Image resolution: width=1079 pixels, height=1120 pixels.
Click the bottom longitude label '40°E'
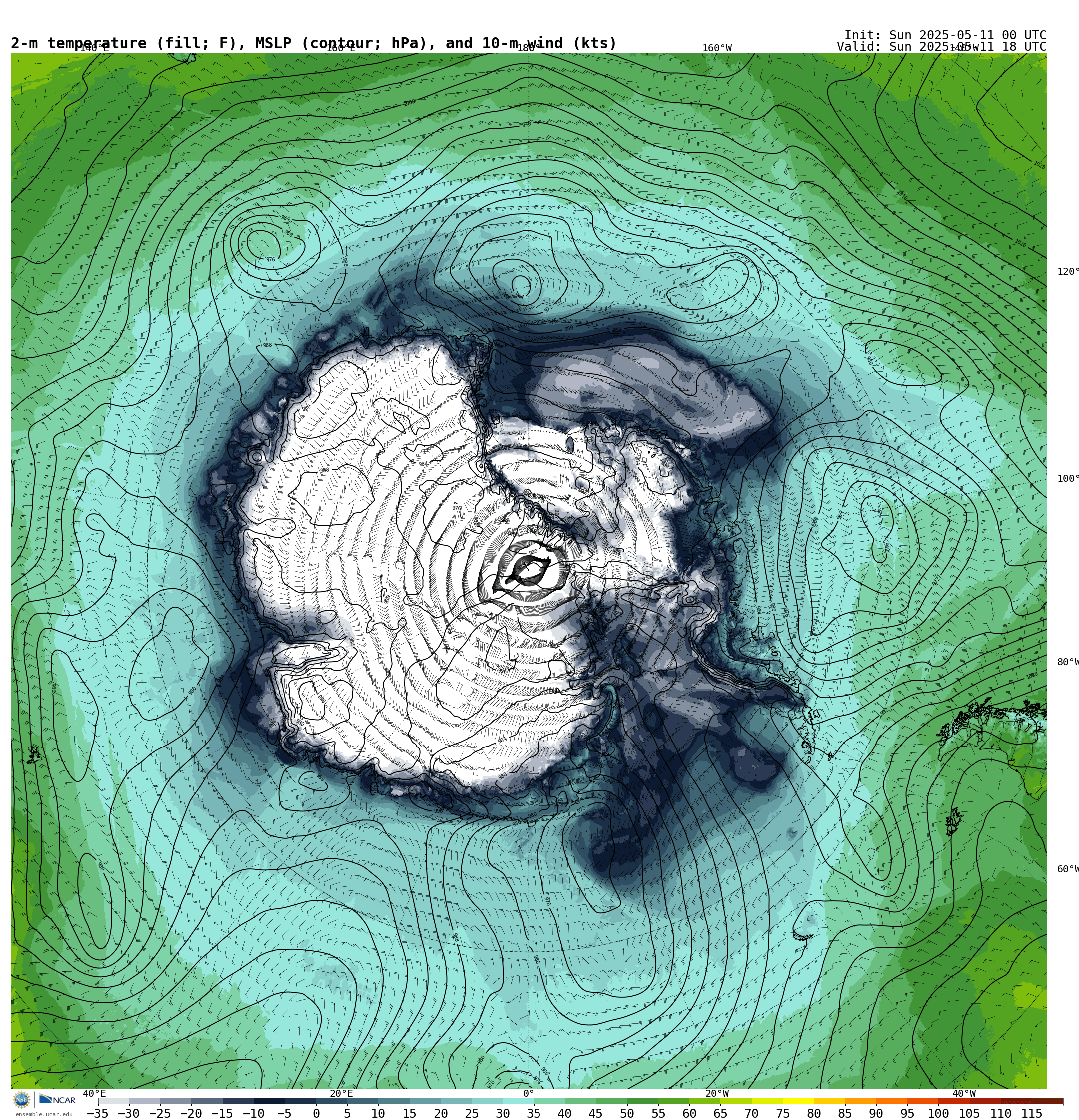tap(95, 1093)
